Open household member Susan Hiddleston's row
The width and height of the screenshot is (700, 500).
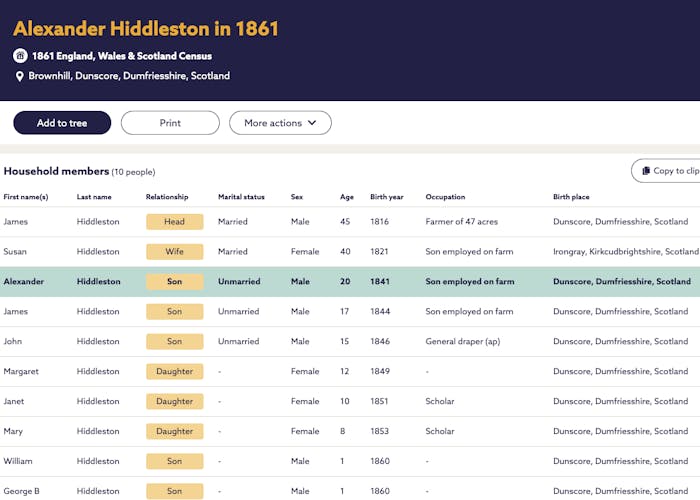(x=350, y=252)
